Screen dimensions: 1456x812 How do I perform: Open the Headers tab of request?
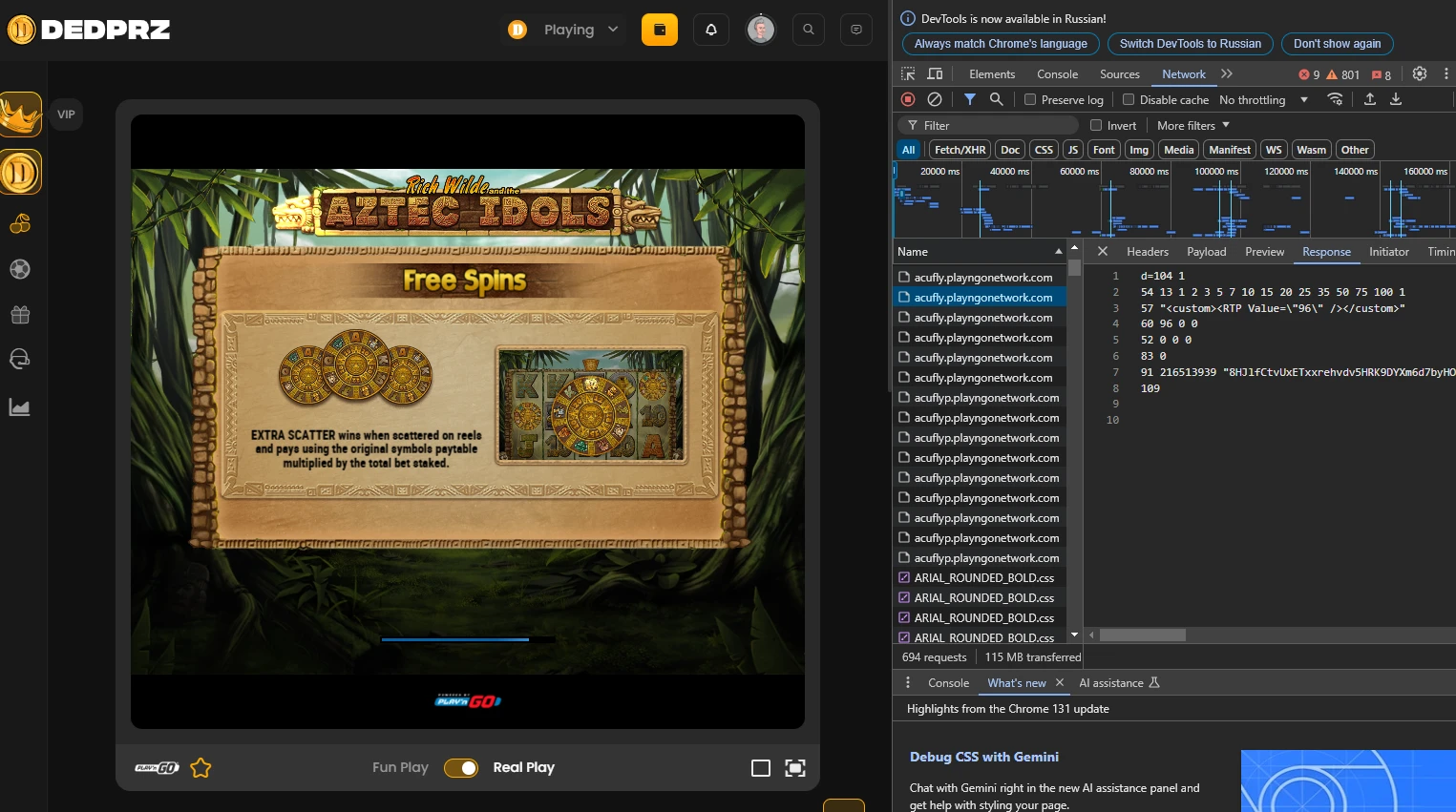pos(1148,251)
